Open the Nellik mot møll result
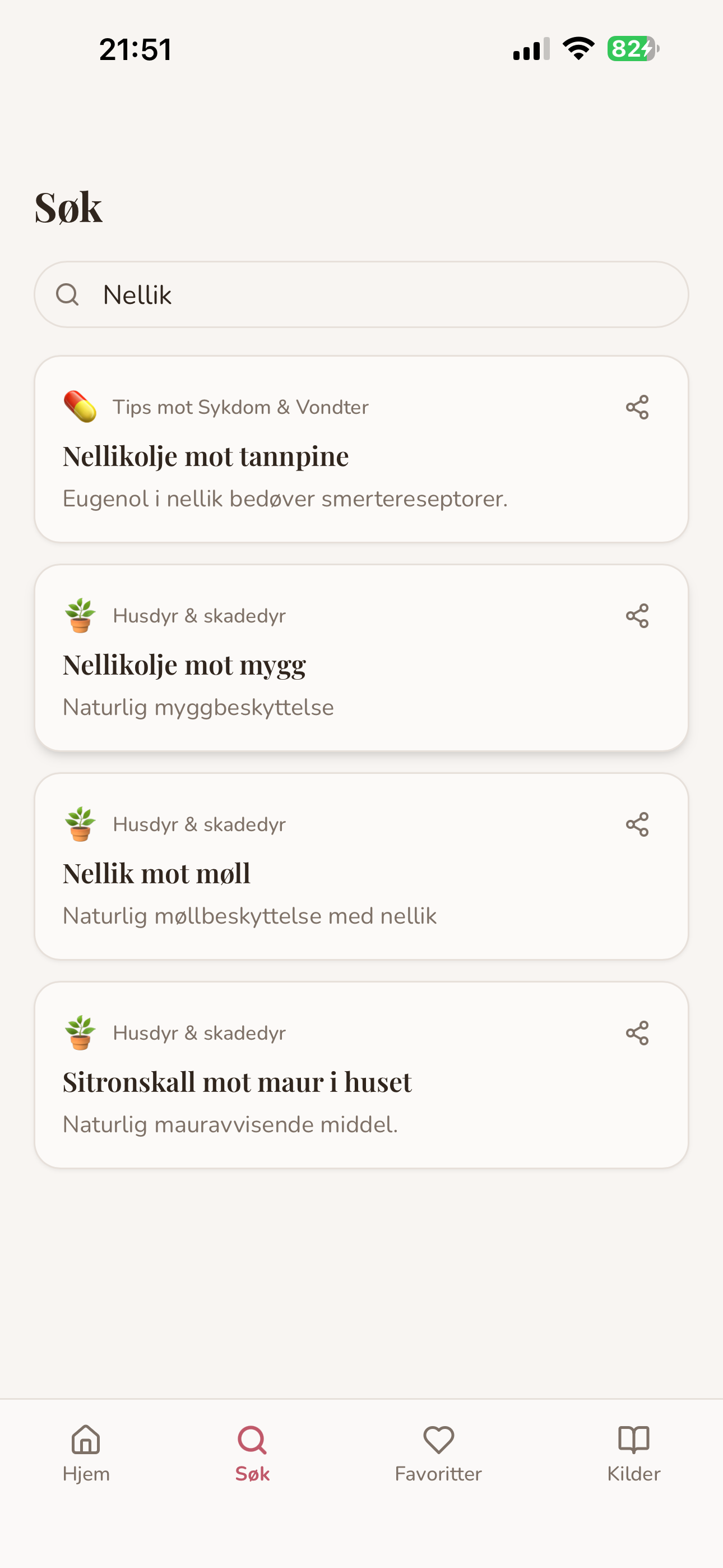723x1568 pixels. [x=361, y=867]
